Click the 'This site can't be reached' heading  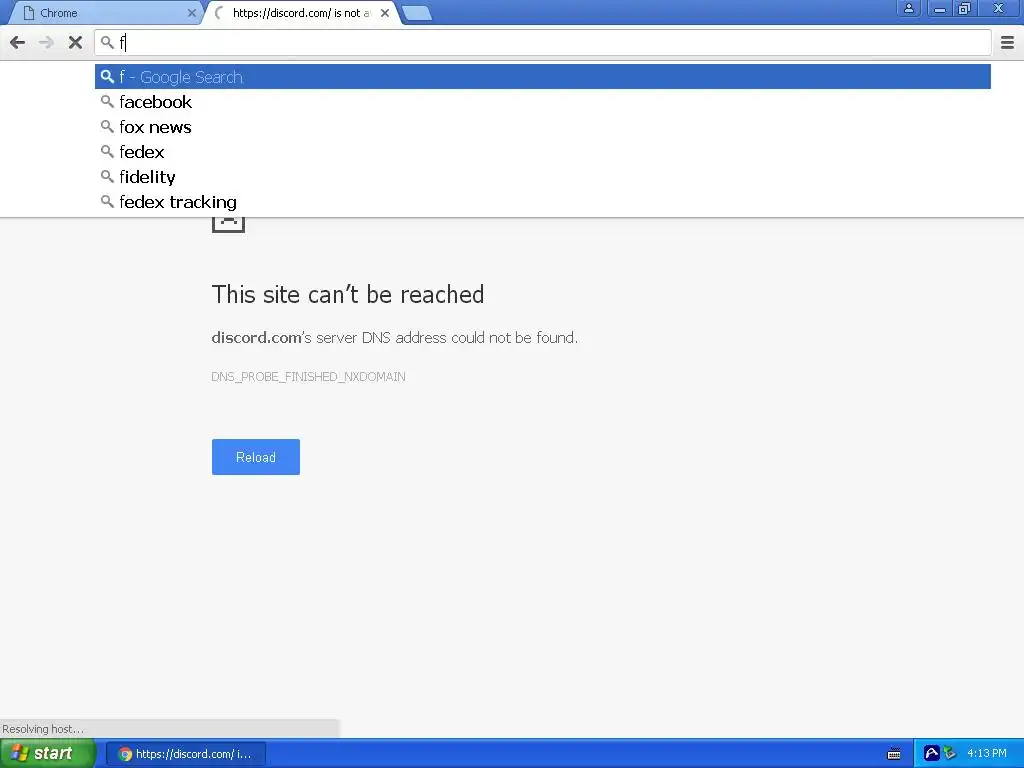point(348,295)
